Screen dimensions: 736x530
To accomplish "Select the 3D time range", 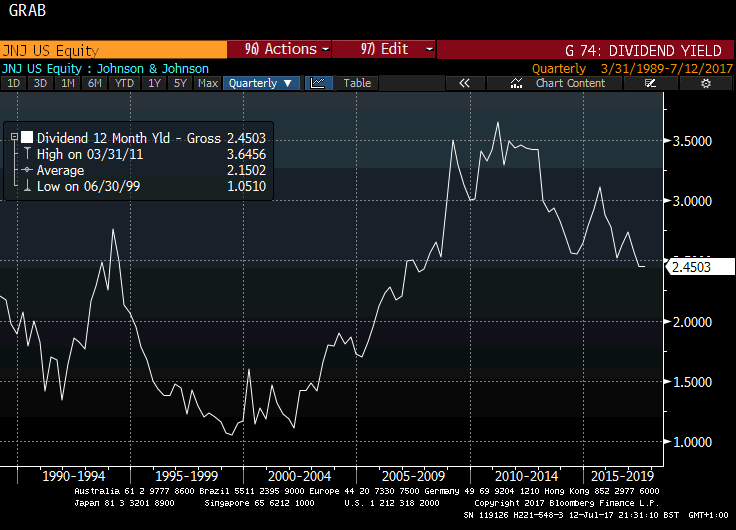I will click(40, 83).
